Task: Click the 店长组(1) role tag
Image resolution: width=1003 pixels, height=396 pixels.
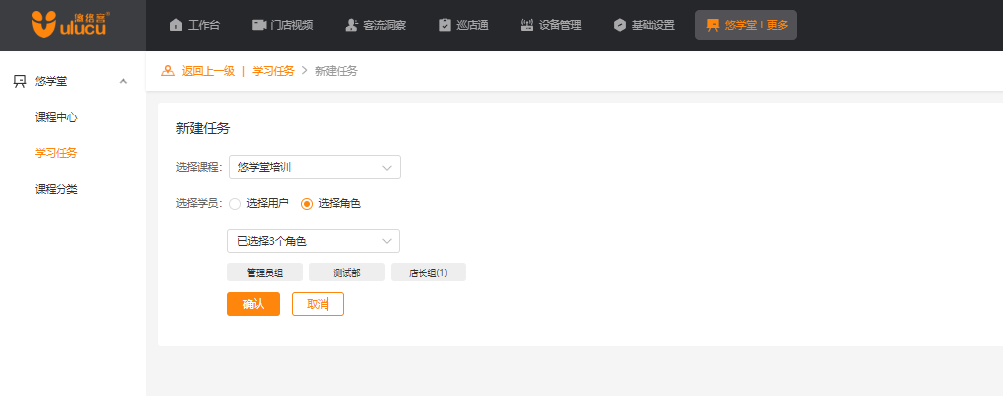Action: [429, 273]
